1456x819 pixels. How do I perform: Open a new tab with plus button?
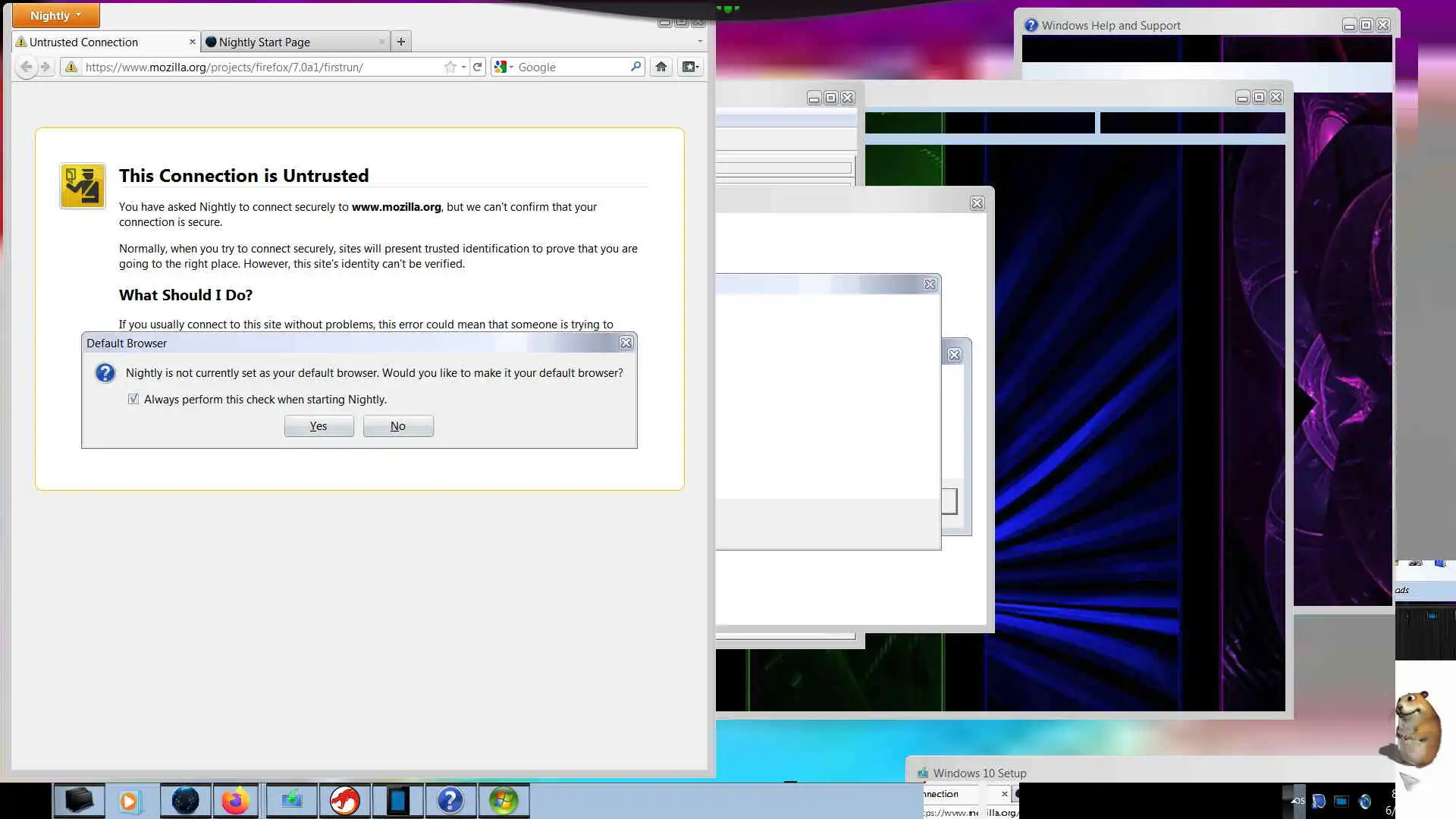click(x=401, y=42)
